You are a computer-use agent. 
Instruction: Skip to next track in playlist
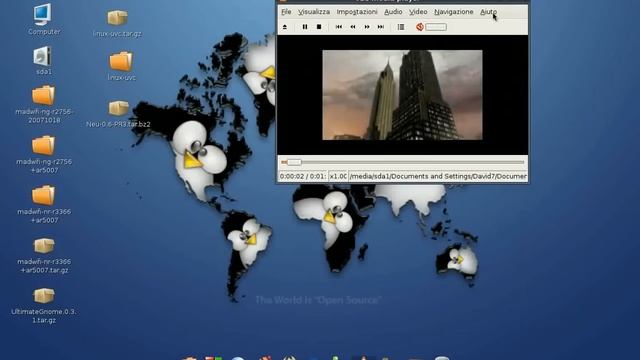380,27
